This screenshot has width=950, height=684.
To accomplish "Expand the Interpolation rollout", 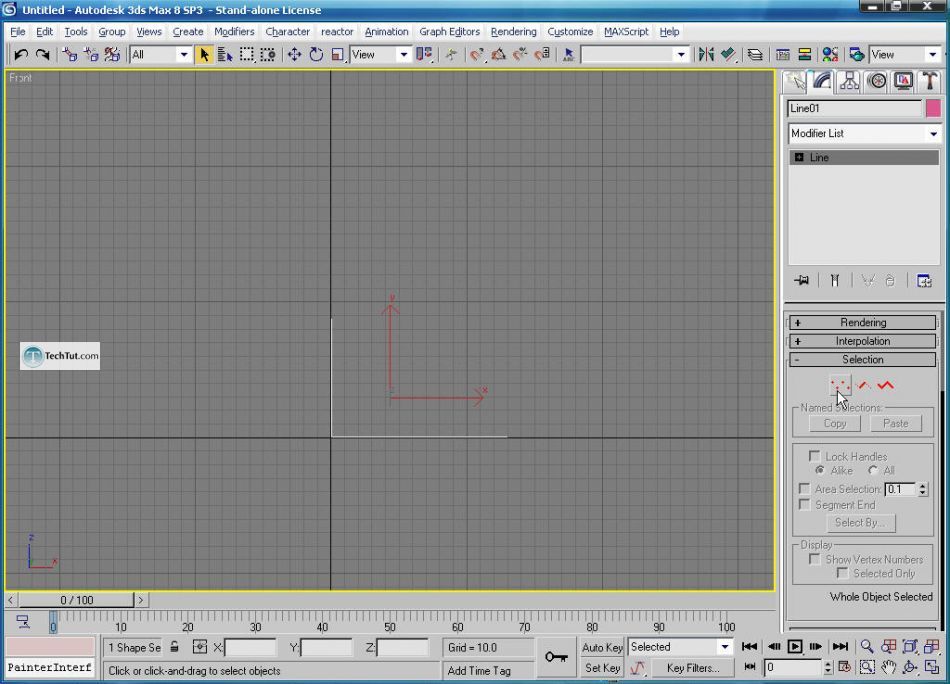I will 863,341.
